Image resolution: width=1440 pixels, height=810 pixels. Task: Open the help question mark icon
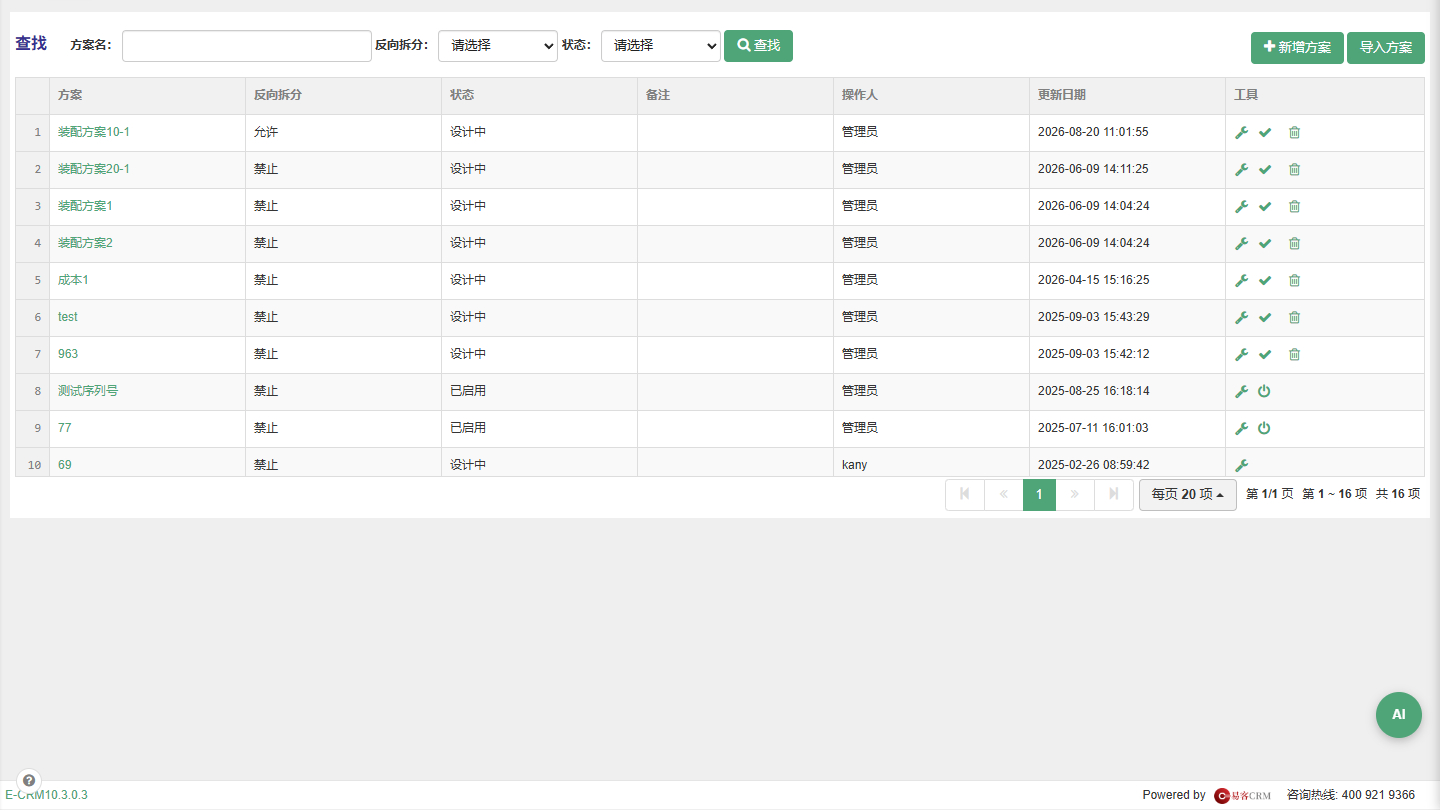pos(29,780)
